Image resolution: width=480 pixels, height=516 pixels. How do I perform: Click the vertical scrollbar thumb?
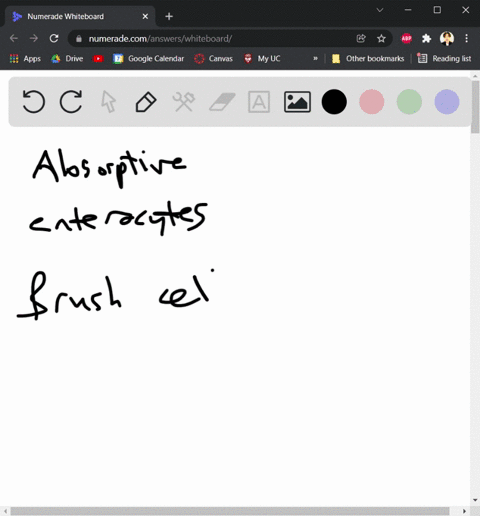coord(475,107)
